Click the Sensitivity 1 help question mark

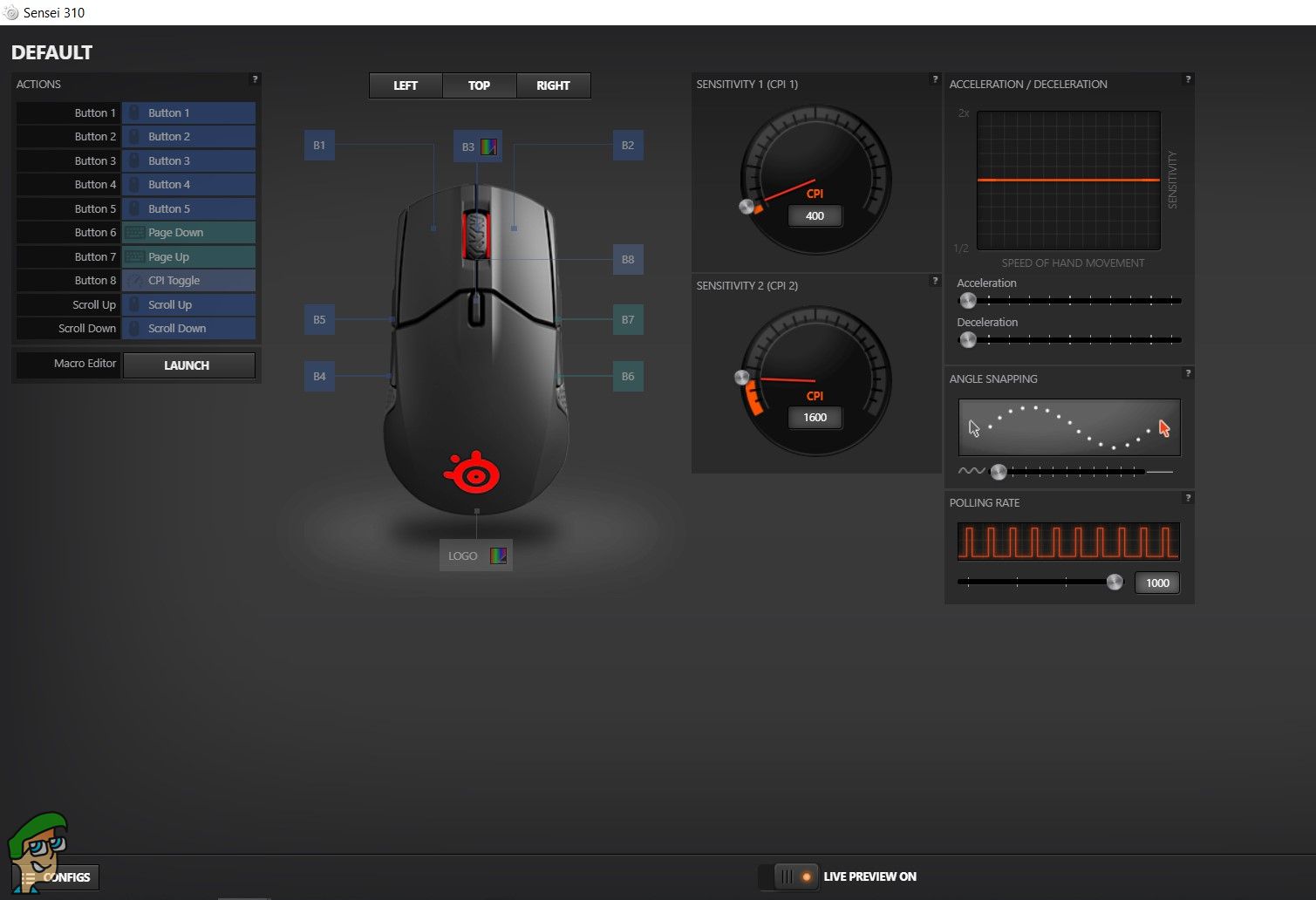click(935, 79)
